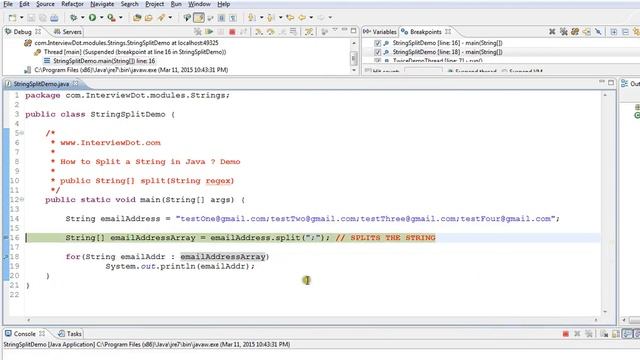Click Previous Annotation toolbar icon
The height and width of the screenshot is (360, 640).
[x=271, y=18]
